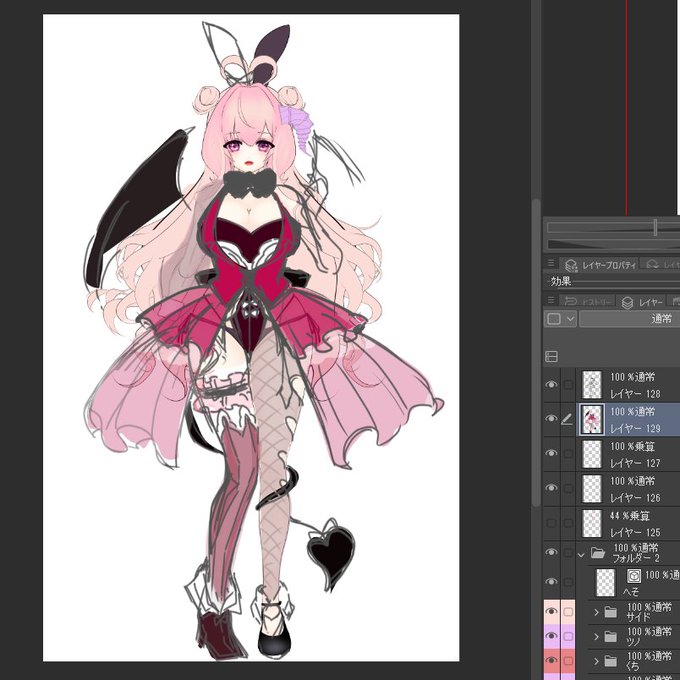Expand the くち folder
Image resolution: width=680 pixels, height=680 pixels.
point(596,661)
